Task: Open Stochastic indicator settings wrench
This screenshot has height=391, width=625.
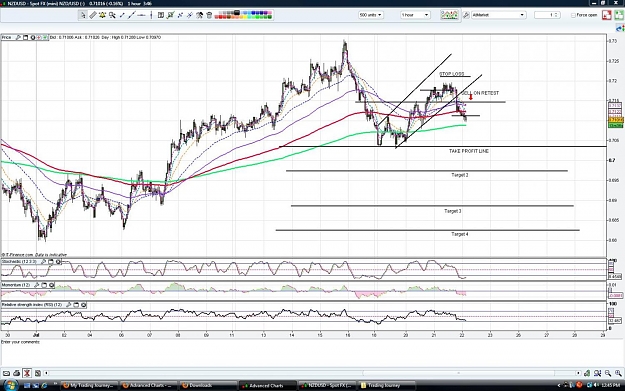Action: (x=44, y=262)
